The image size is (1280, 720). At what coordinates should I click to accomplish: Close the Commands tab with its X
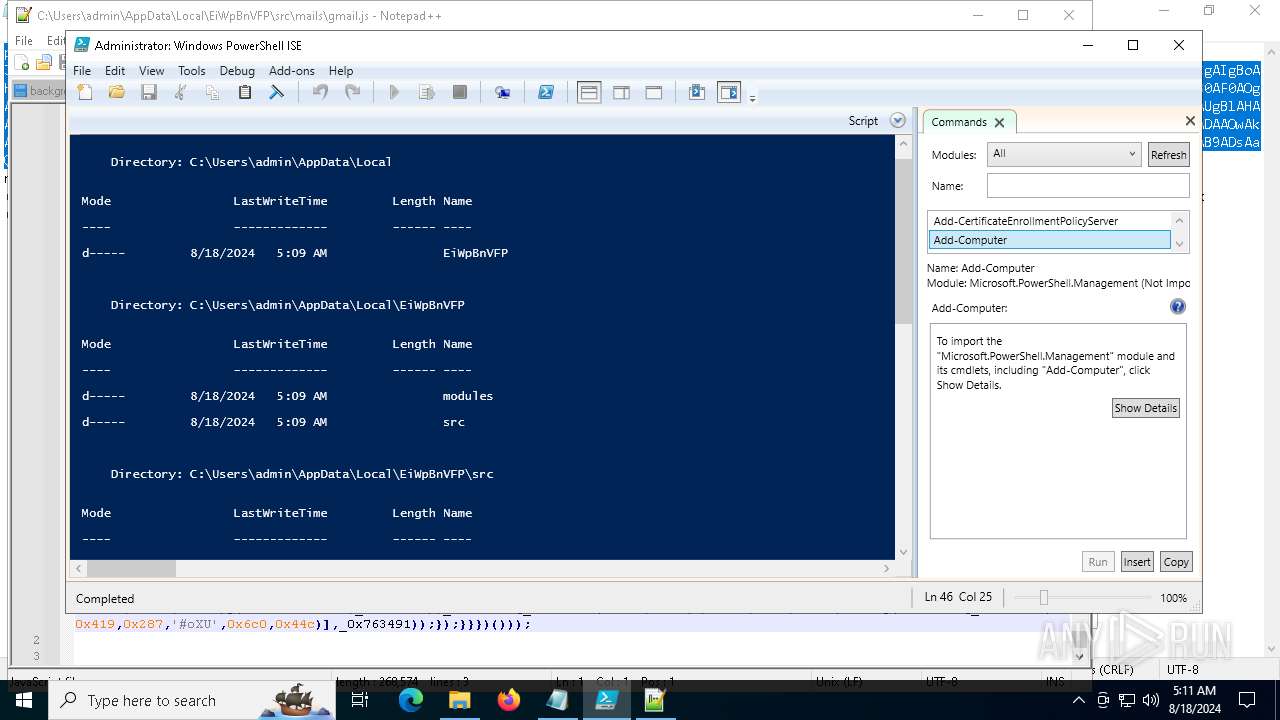click(999, 123)
